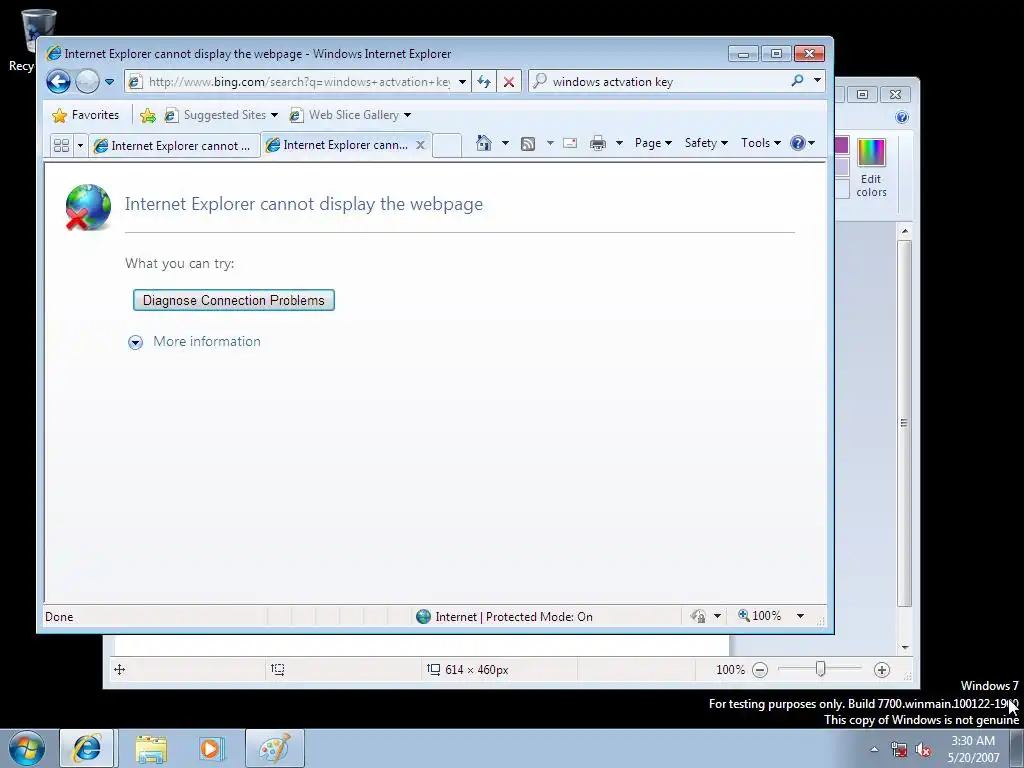Add to Favorites bar star icon
The height and width of the screenshot is (768, 1024).
pos(148,116)
